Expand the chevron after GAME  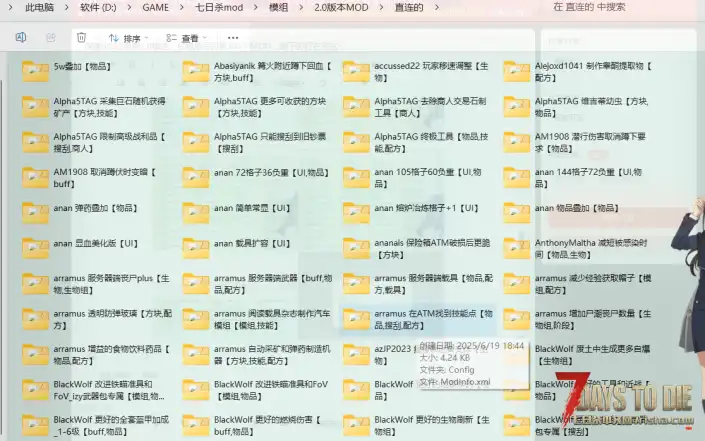tap(182, 8)
